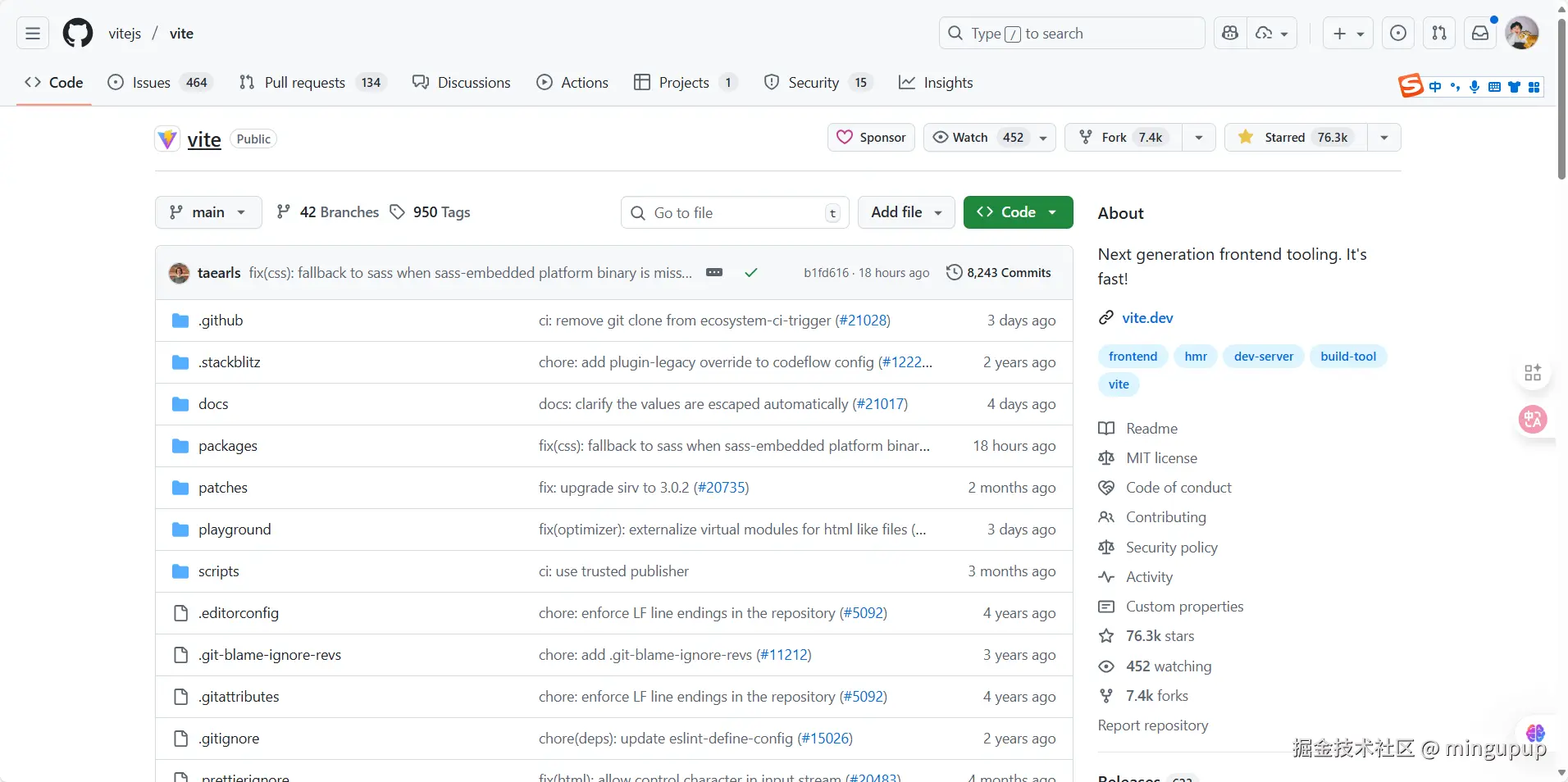The image size is (1568, 782).
Task: Open pull request #21028 link
Action: 863,321
